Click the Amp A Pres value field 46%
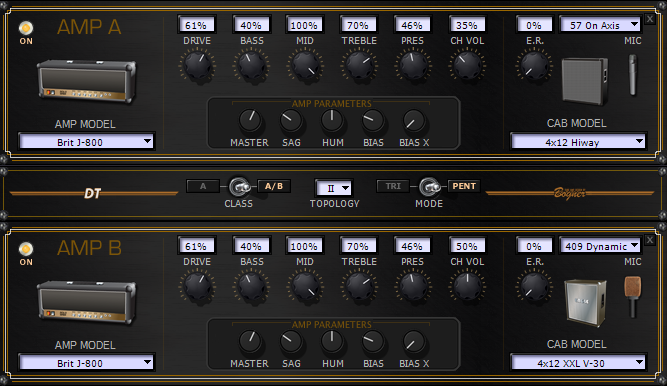Screen dimensions: 667x386 pyautogui.click(x=413, y=25)
